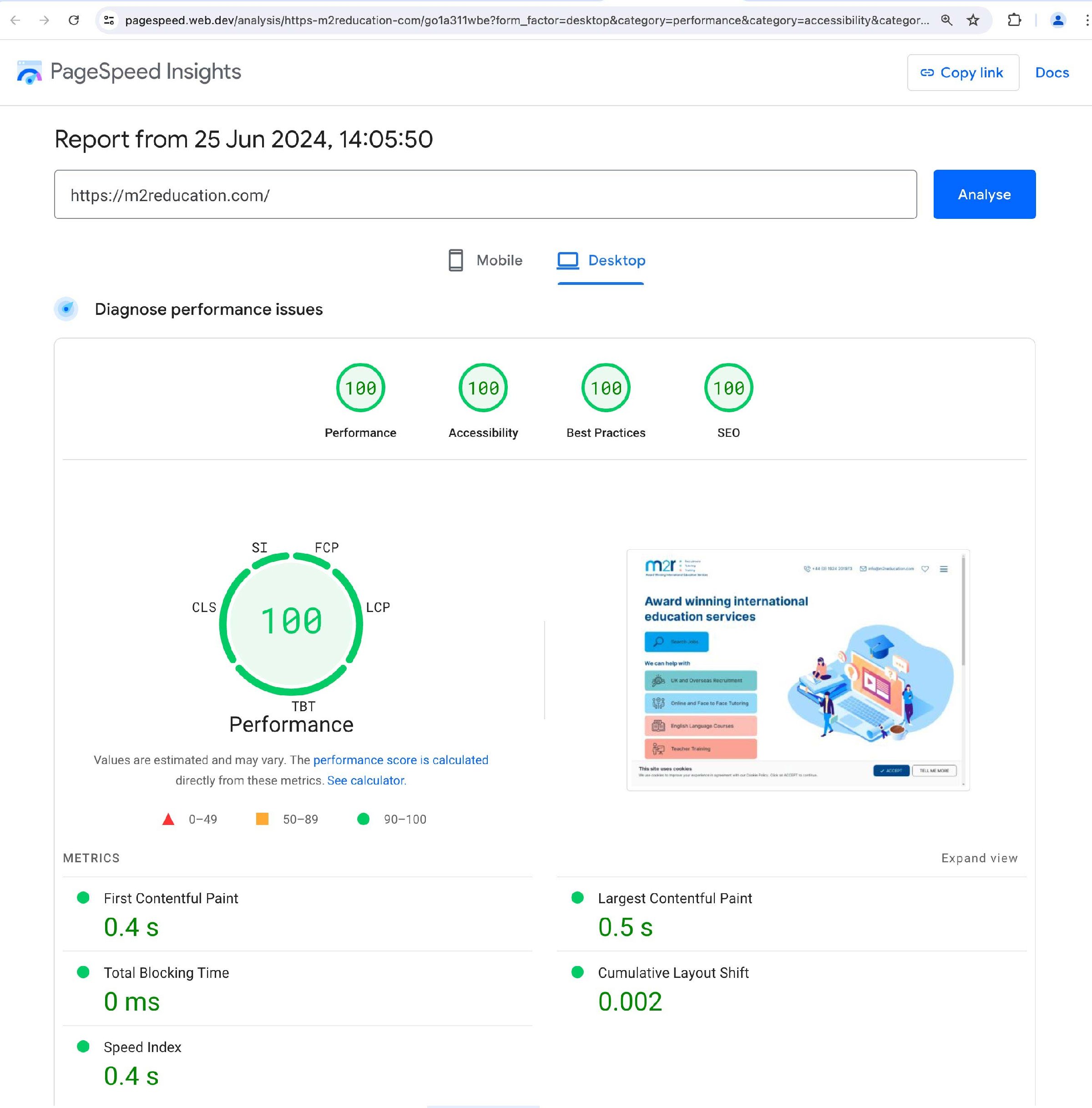Select the Desktop tab
The width and height of the screenshot is (1092, 1108).
tap(601, 260)
